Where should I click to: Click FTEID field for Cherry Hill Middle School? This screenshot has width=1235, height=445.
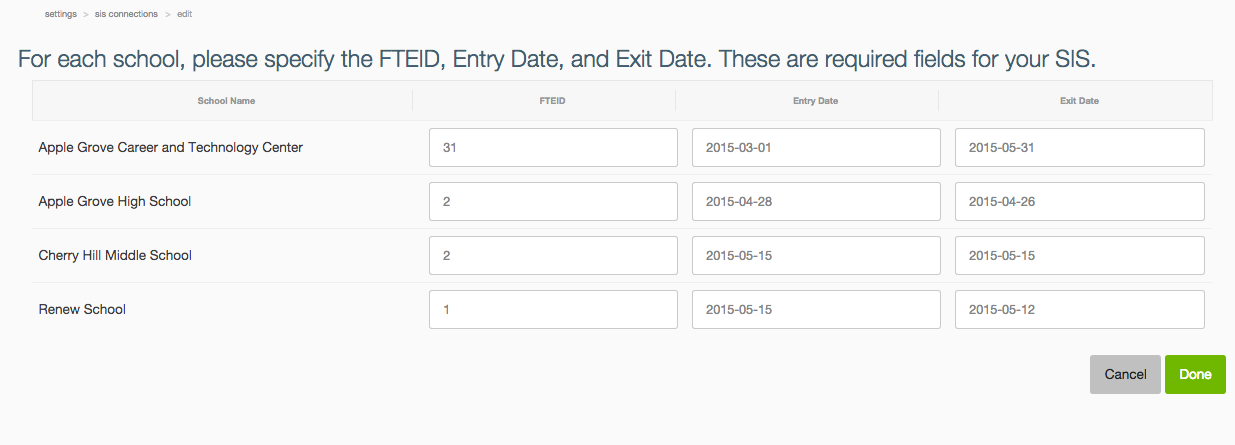point(553,255)
